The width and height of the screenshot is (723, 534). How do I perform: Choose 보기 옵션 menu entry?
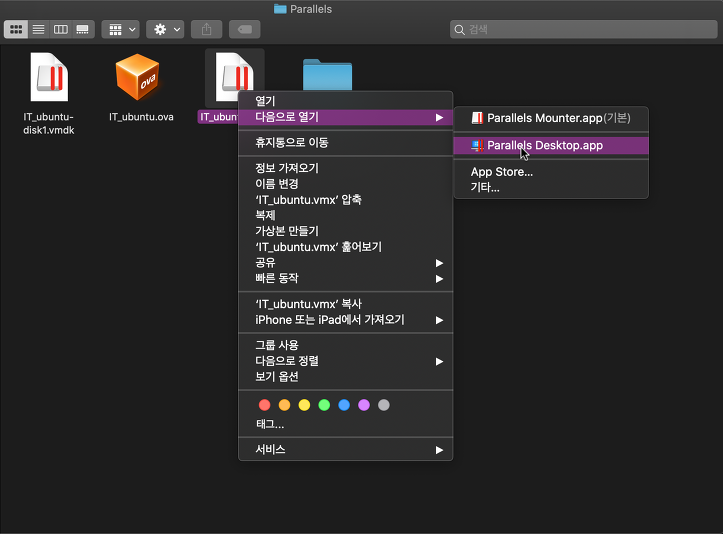tap(346, 377)
